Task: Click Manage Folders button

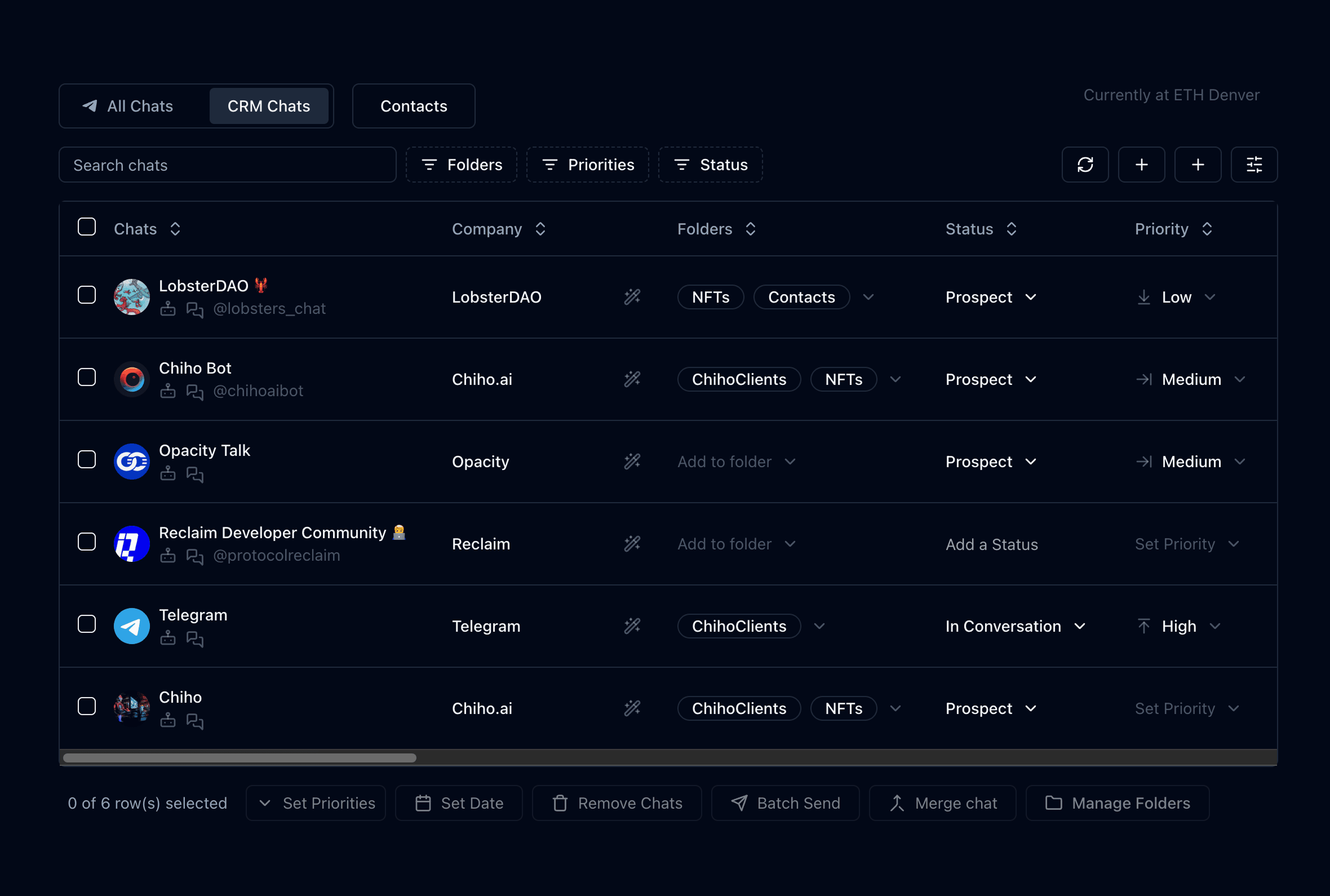Action: (x=1118, y=803)
